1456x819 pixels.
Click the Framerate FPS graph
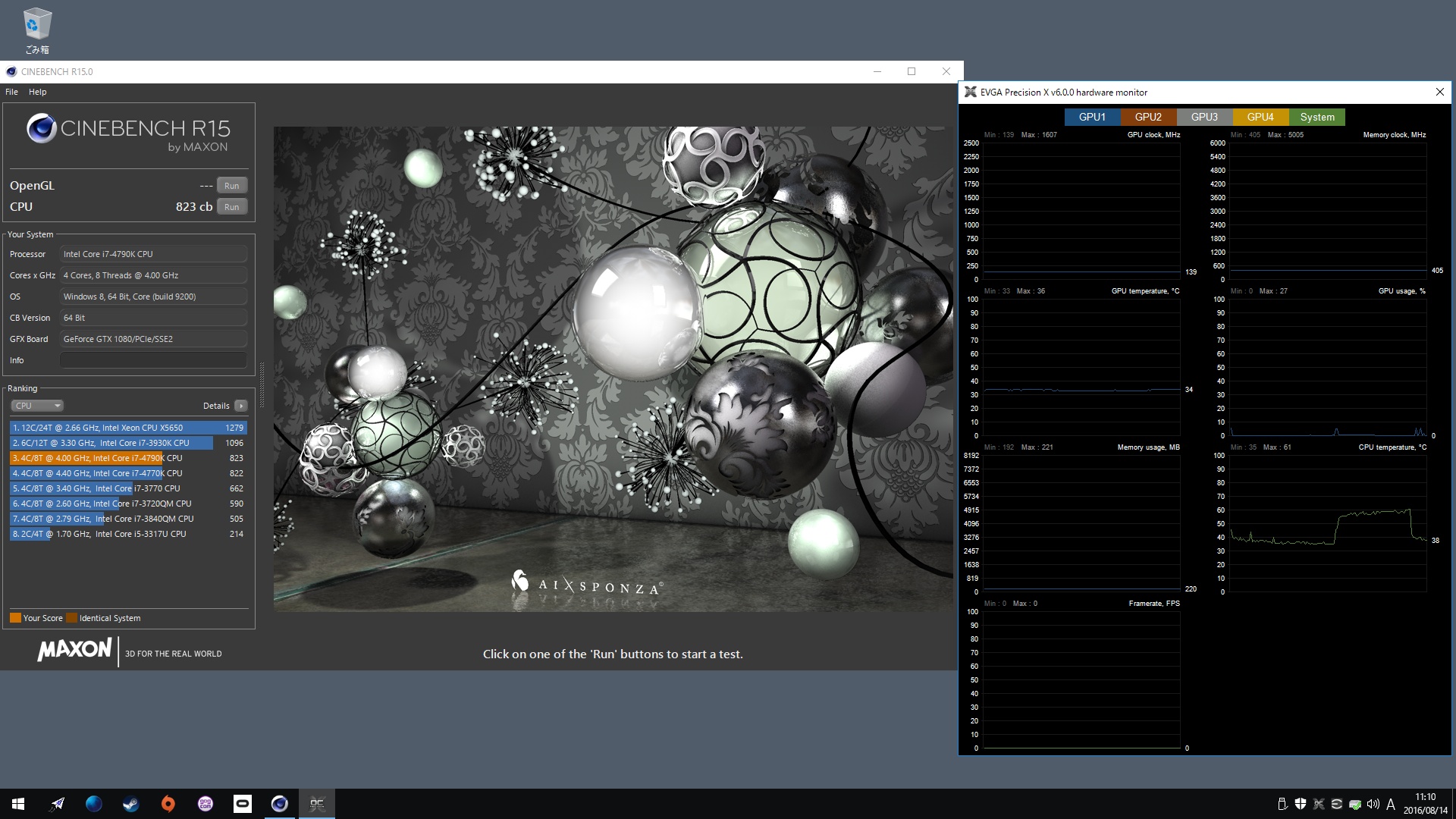(x=1081, y=679)
